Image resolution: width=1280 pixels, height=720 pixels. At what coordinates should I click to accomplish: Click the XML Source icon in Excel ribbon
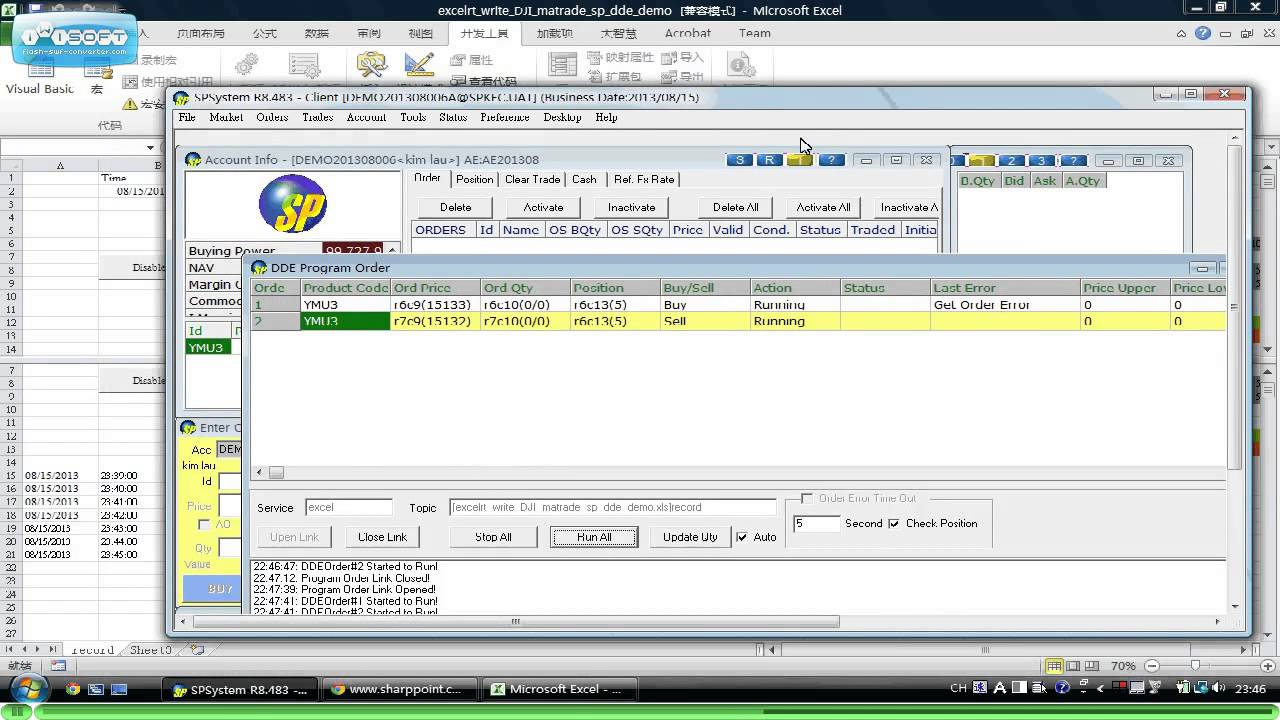coord(563,66)
